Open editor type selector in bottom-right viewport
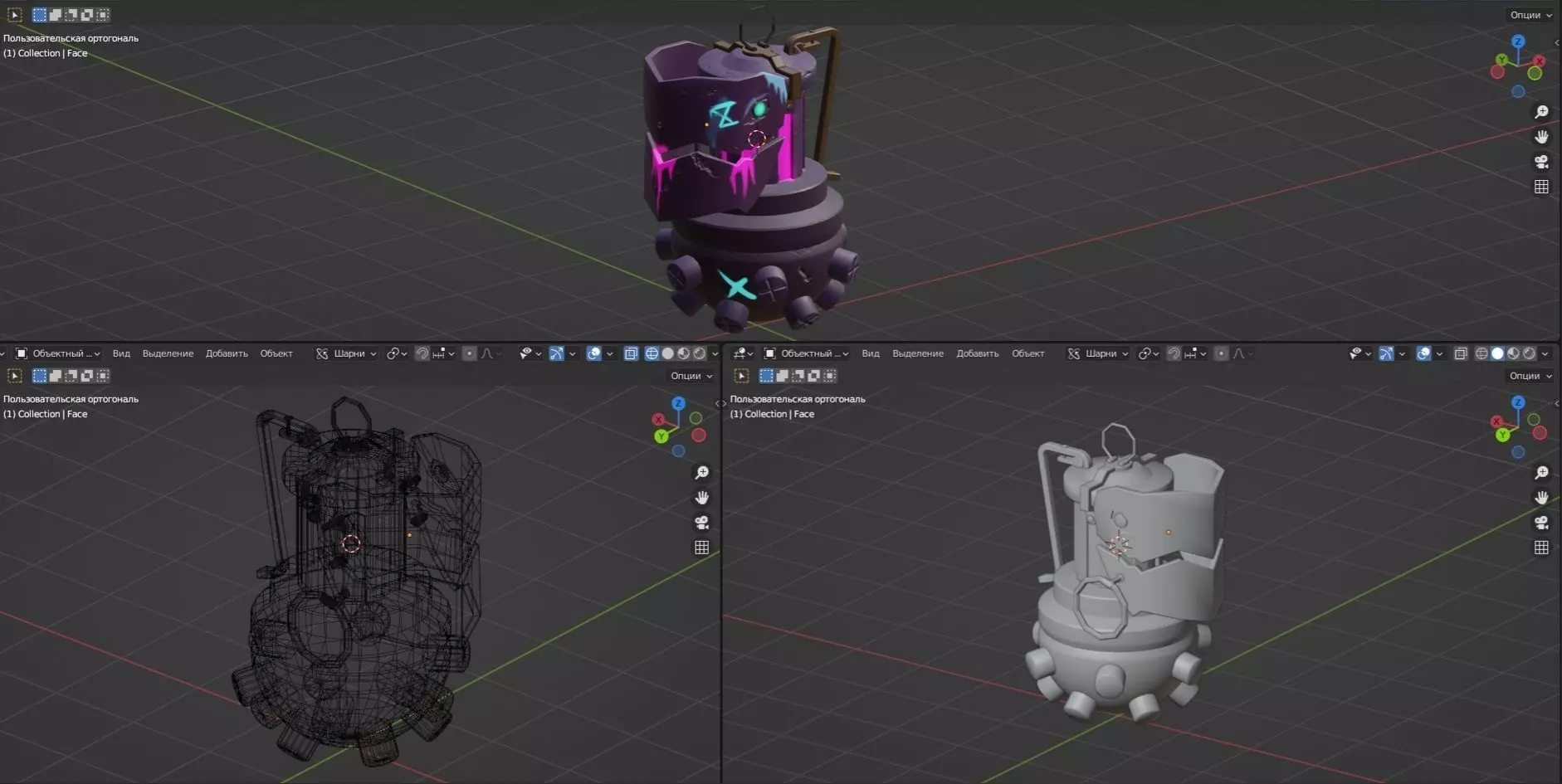This screenshot has height=784, width=1562. point(743,353)
